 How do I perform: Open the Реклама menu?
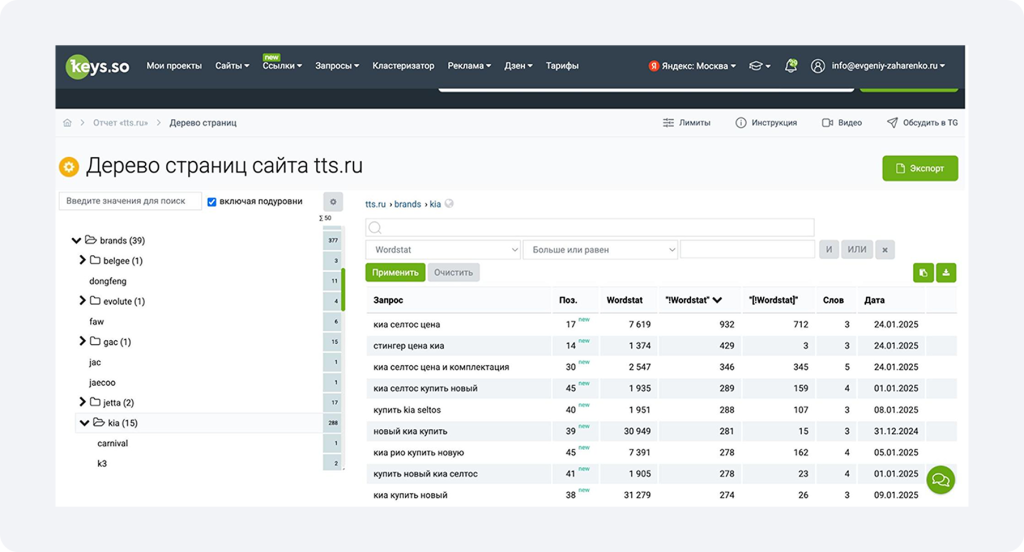469,66
